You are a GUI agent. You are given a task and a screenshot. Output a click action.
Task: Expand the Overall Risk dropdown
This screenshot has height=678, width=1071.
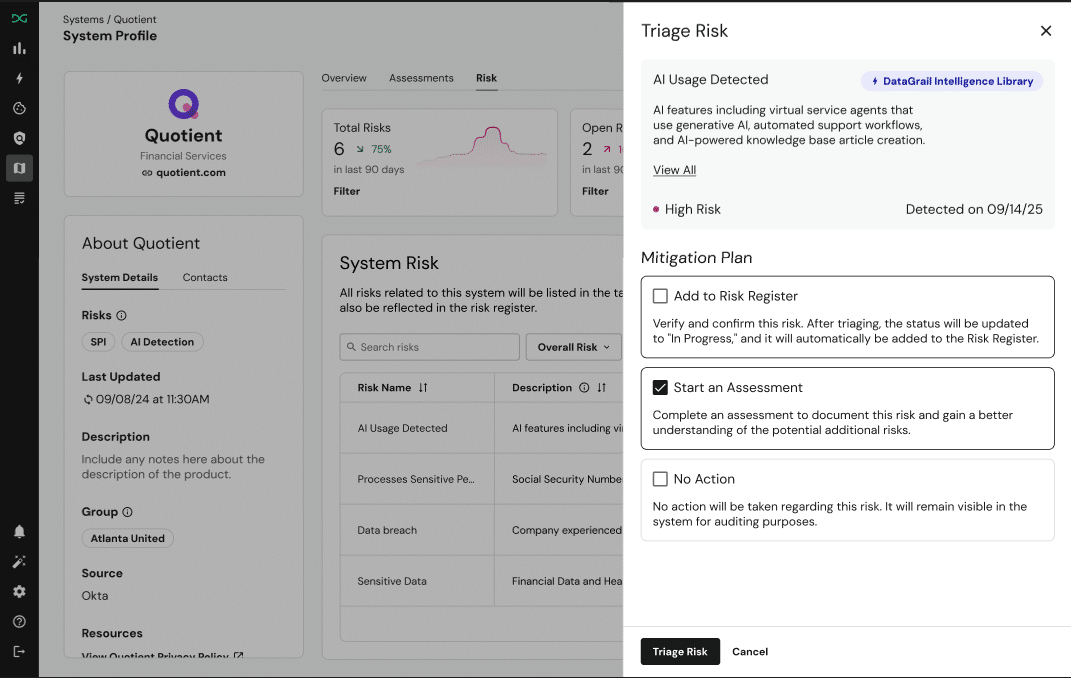click(x=573, y=347)
